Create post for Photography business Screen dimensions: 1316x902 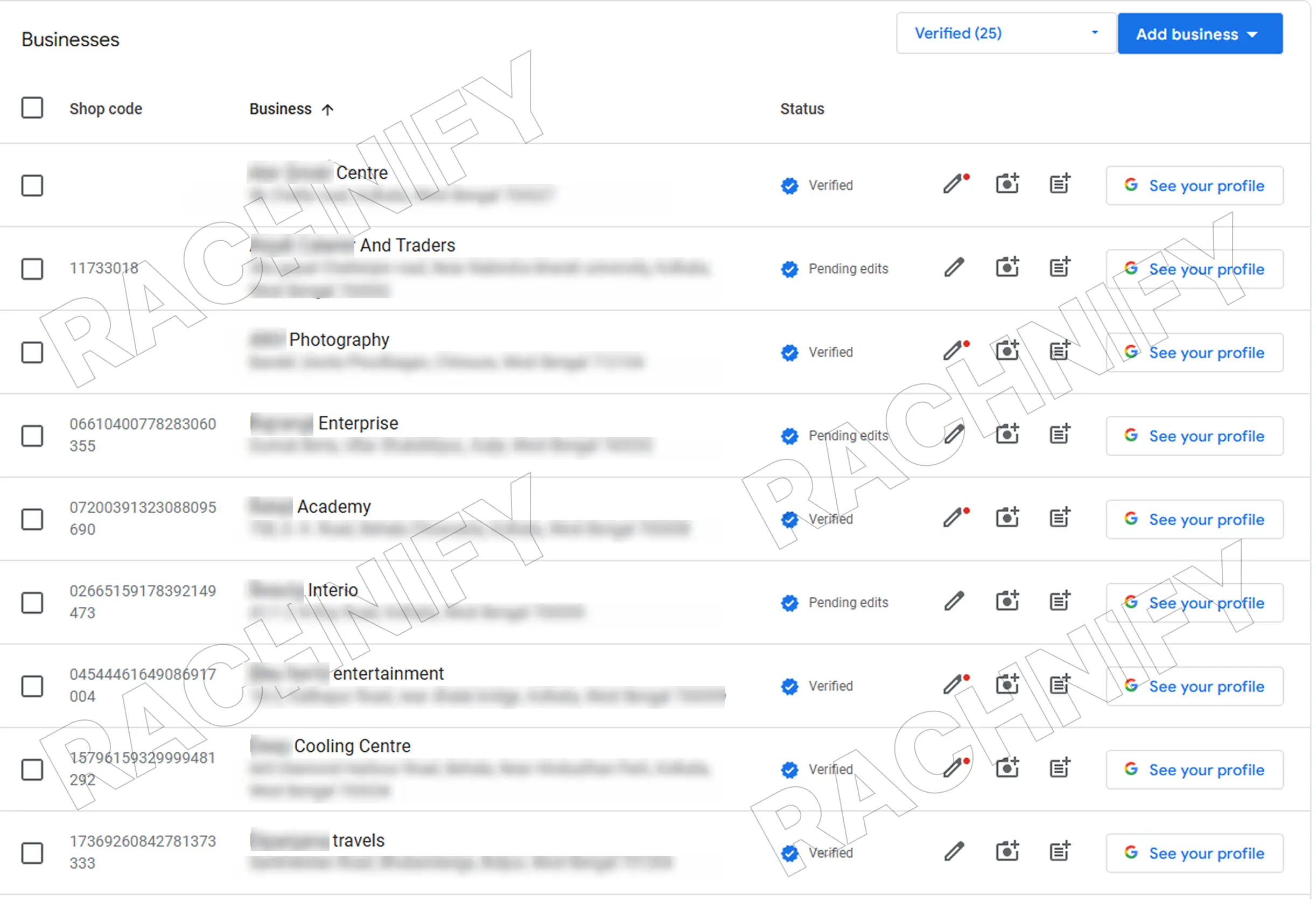click(1060, 352)
